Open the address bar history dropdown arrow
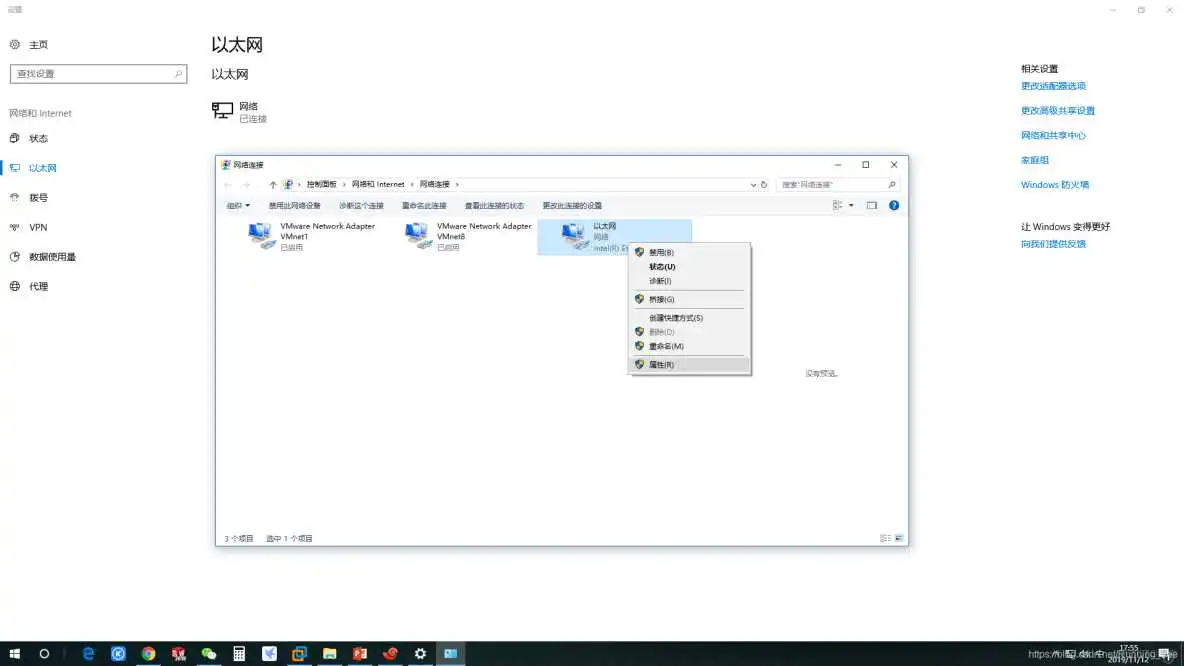The image size is (1184, 666). tap(752, 184)
